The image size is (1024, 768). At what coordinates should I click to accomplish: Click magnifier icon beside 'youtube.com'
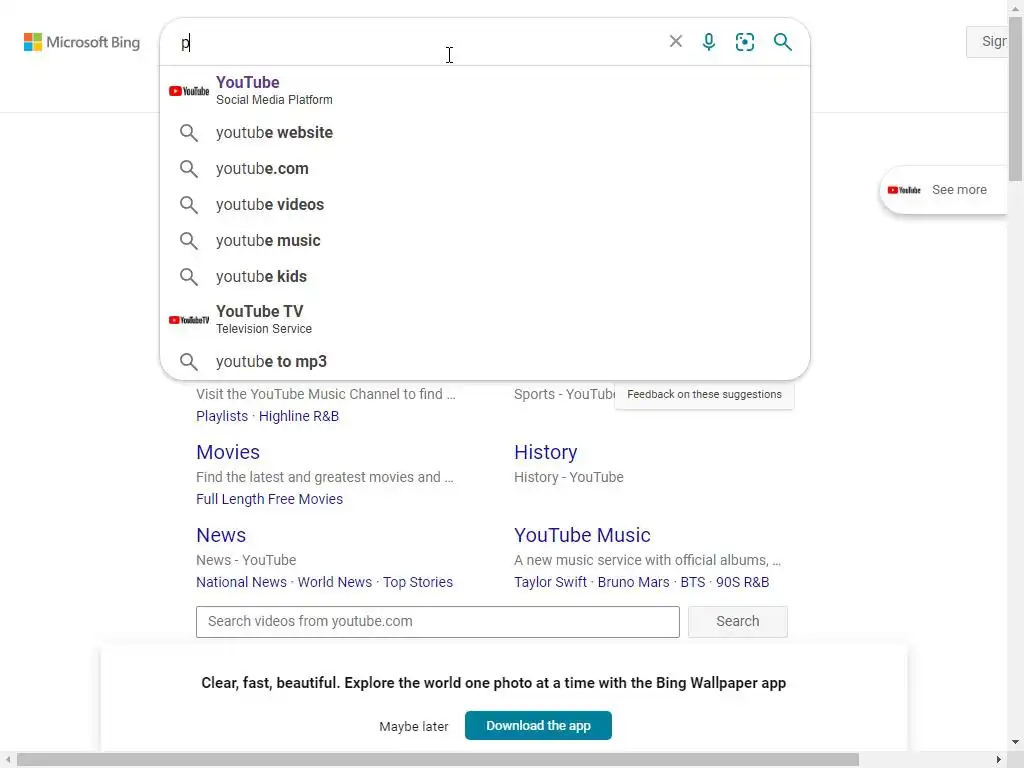coord(189,168)
